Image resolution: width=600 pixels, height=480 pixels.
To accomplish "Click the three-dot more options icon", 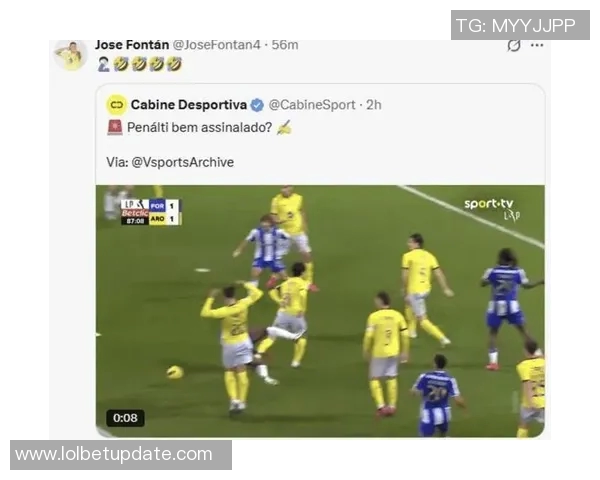I will click(x=537, y=46).
